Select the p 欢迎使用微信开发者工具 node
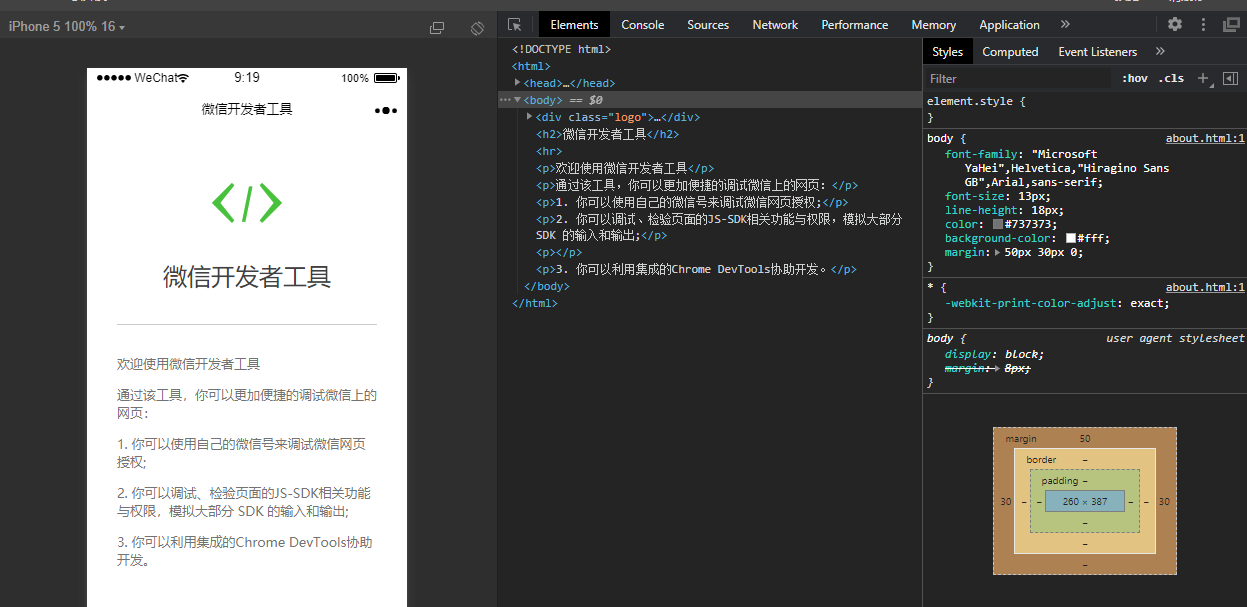The image size is (1247, 607). [625, 168]
